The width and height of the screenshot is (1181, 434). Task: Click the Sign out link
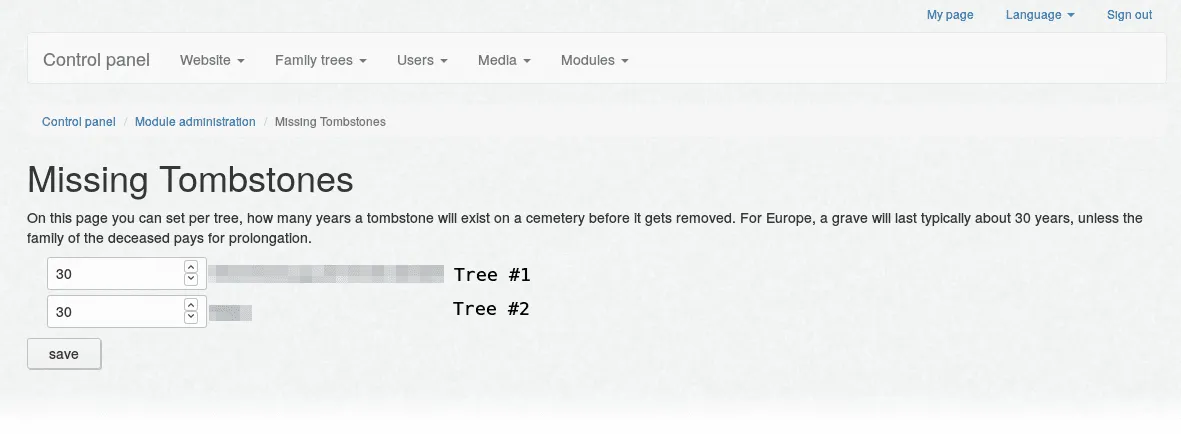click(x=1129, y=15)
